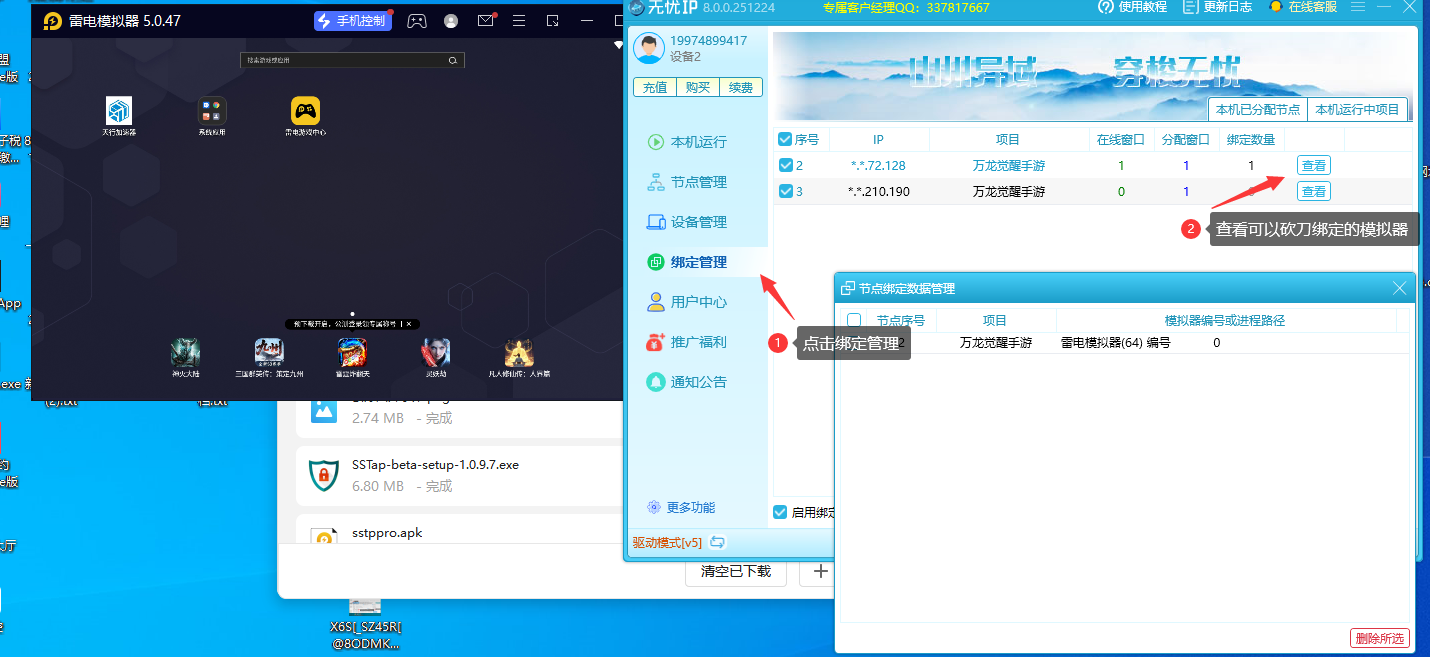Launch the 凡人修仙传 game icon
The image size is (1430, 657).
click(x=518, y=351)
